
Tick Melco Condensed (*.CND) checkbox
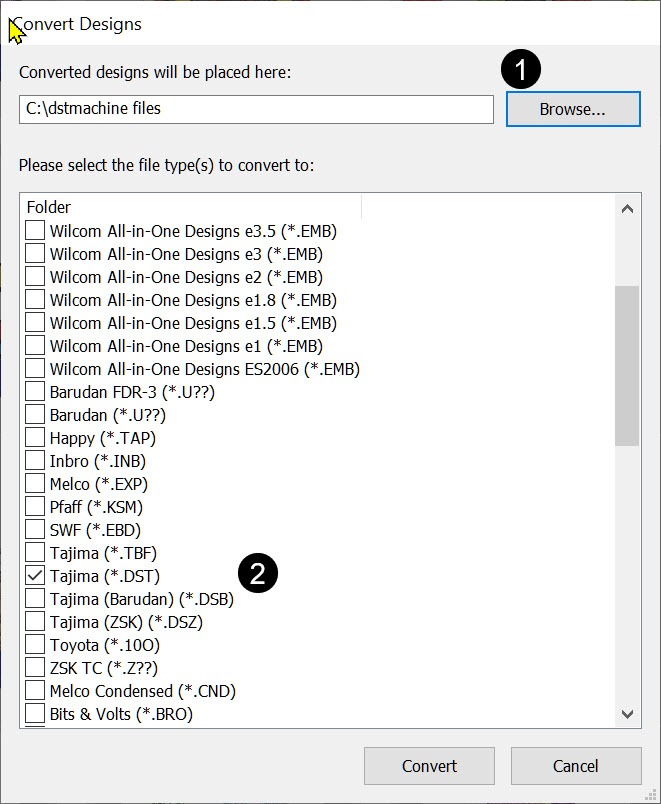[x=35, y=691]
